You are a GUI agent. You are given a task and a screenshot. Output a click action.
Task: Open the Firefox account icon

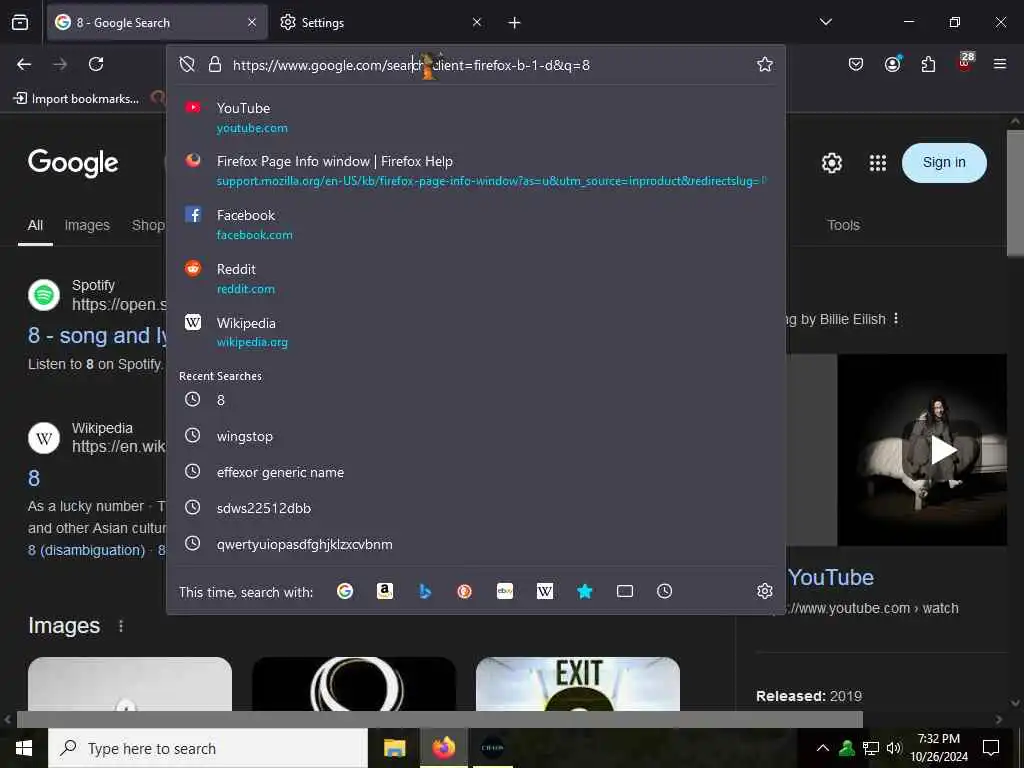click(x=892, y=64)
